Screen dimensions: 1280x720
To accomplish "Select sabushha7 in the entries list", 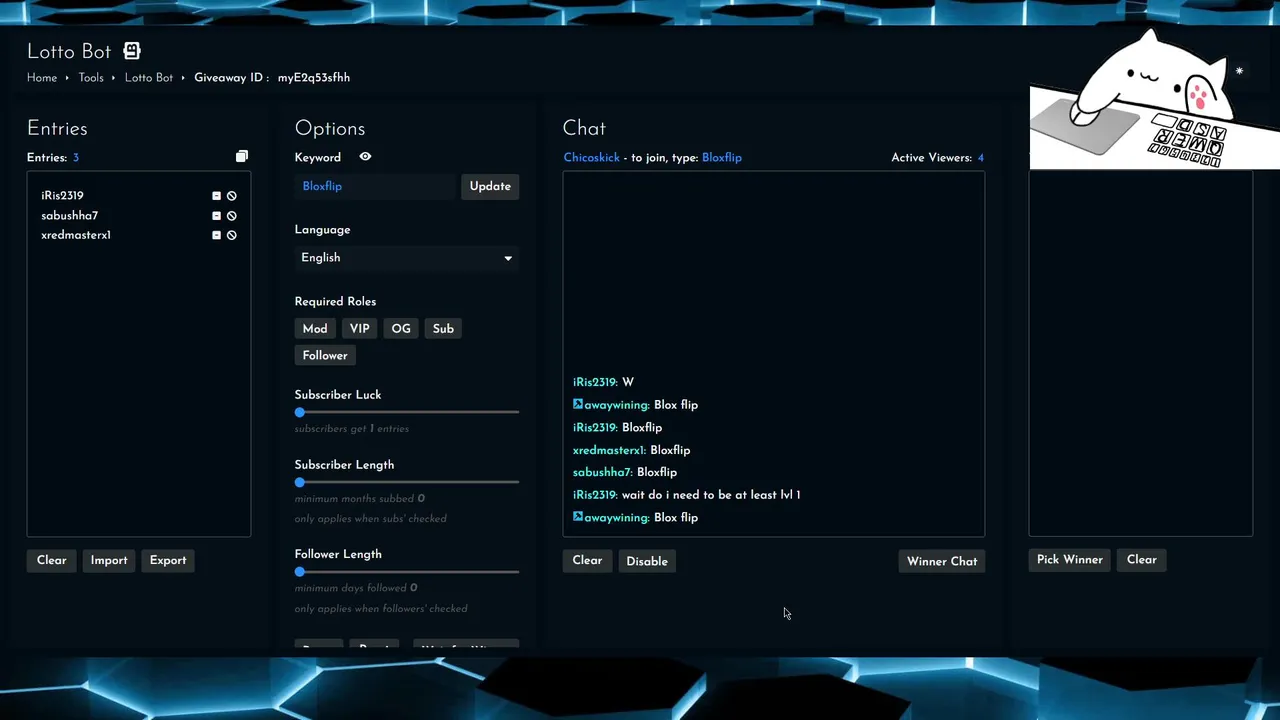I will click(x=69, y=216).
